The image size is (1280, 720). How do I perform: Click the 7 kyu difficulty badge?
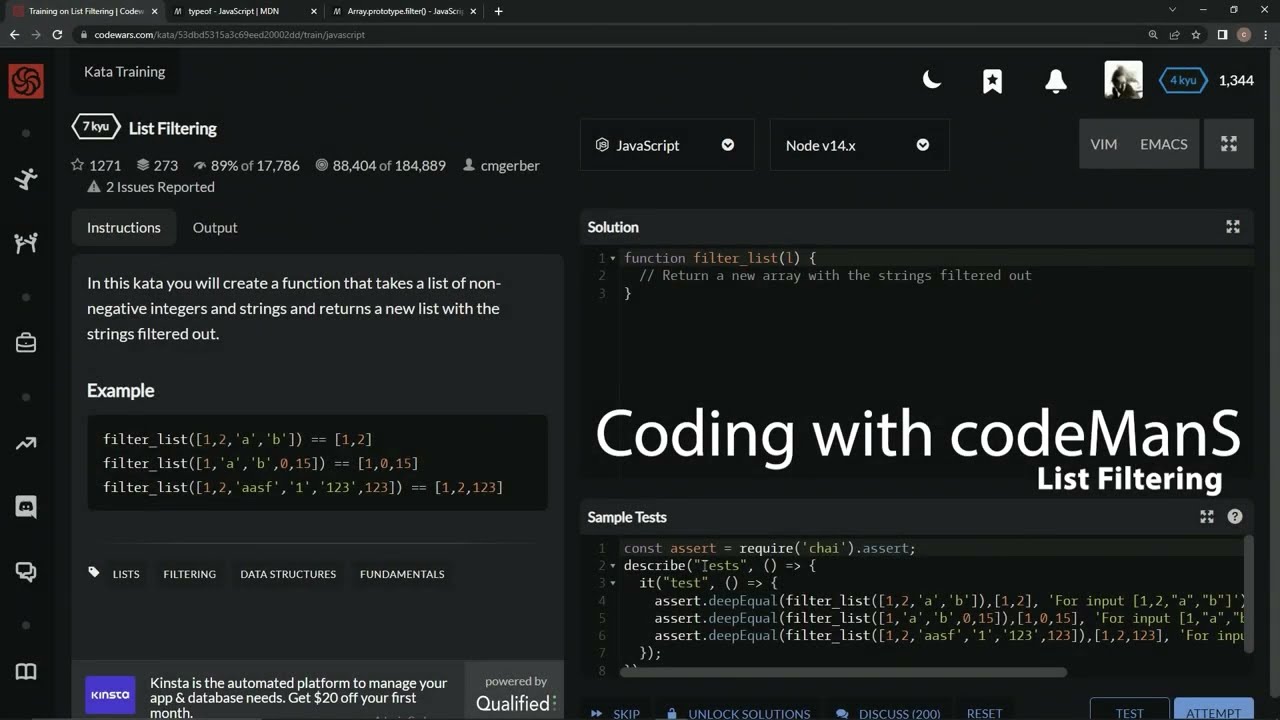(95, 127)
